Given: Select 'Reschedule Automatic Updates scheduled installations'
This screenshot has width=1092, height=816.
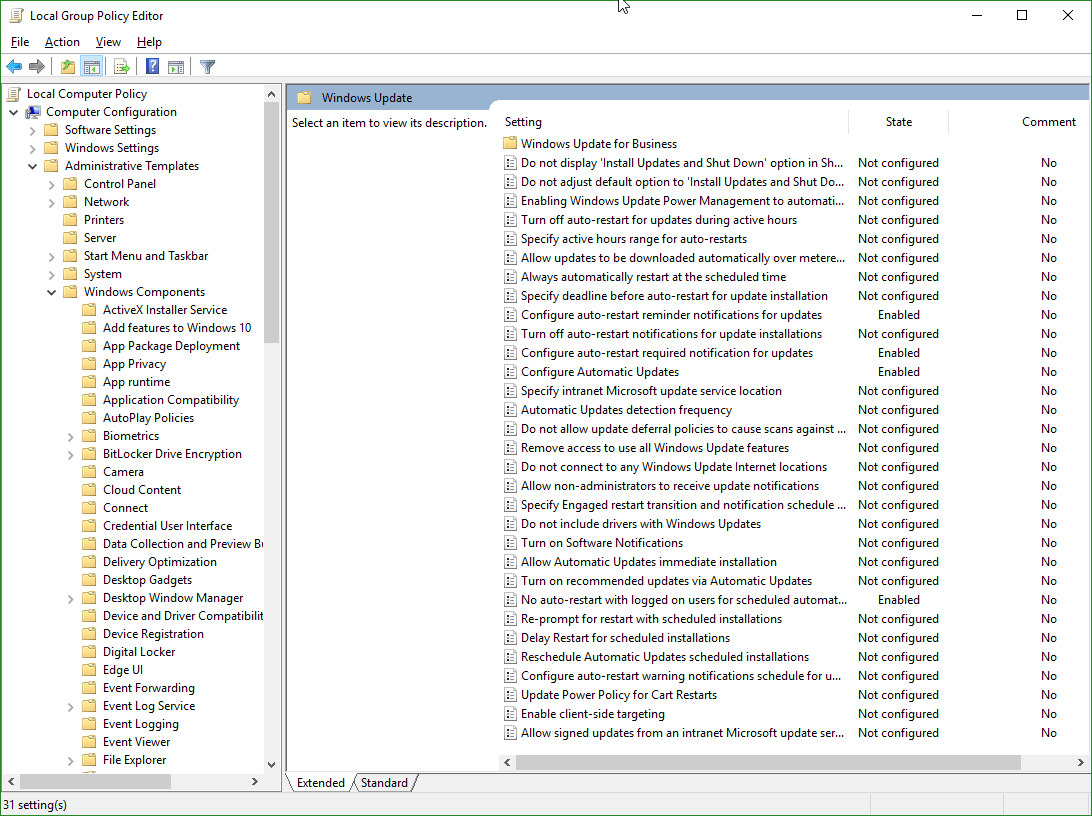Looking at the screenshot, I should (664, 657).
